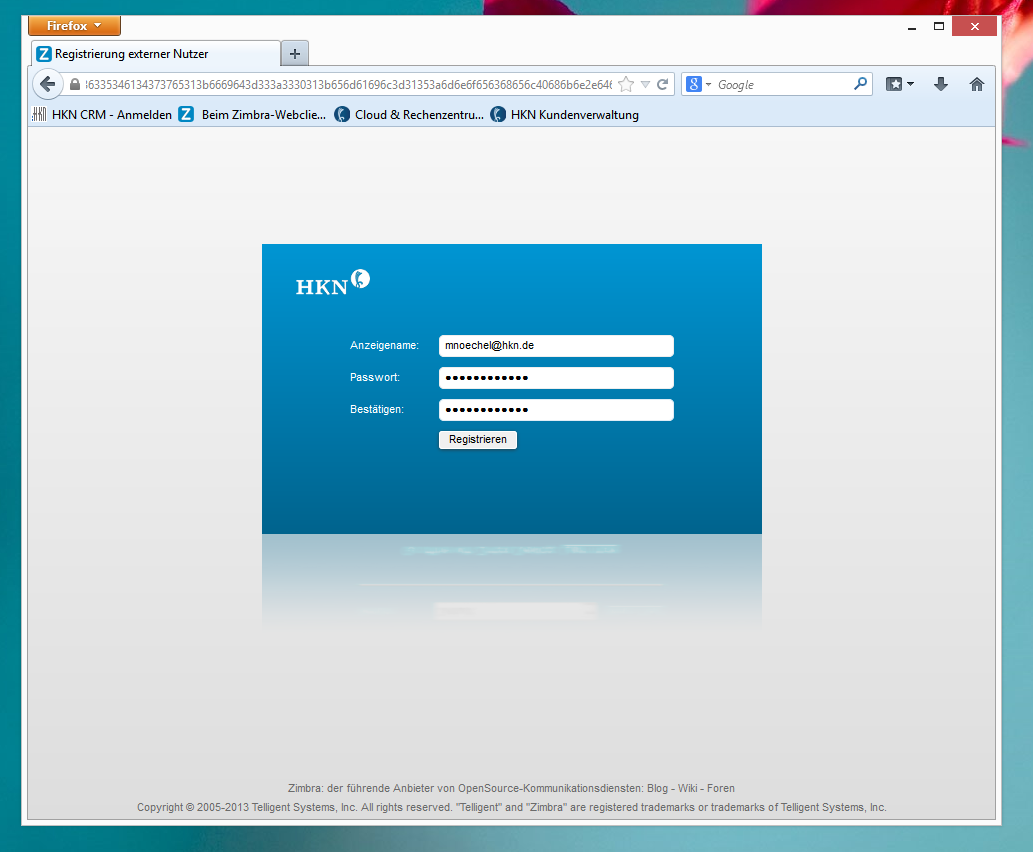
Task: Expand the URL history dropdown arrow
Action: (x=645, y=85)
